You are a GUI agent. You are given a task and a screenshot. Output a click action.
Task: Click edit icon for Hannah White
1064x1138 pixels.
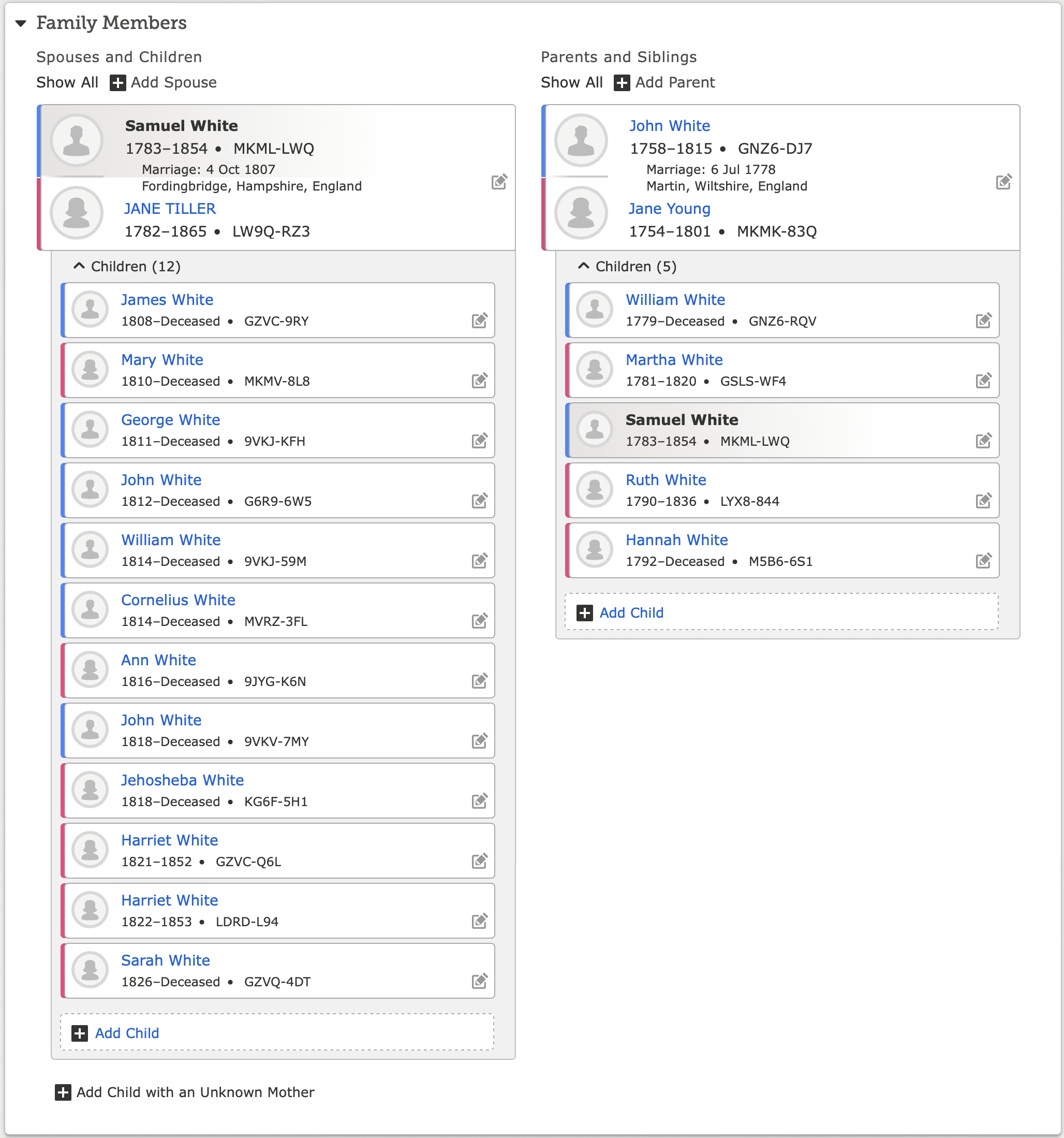(983, 560)
